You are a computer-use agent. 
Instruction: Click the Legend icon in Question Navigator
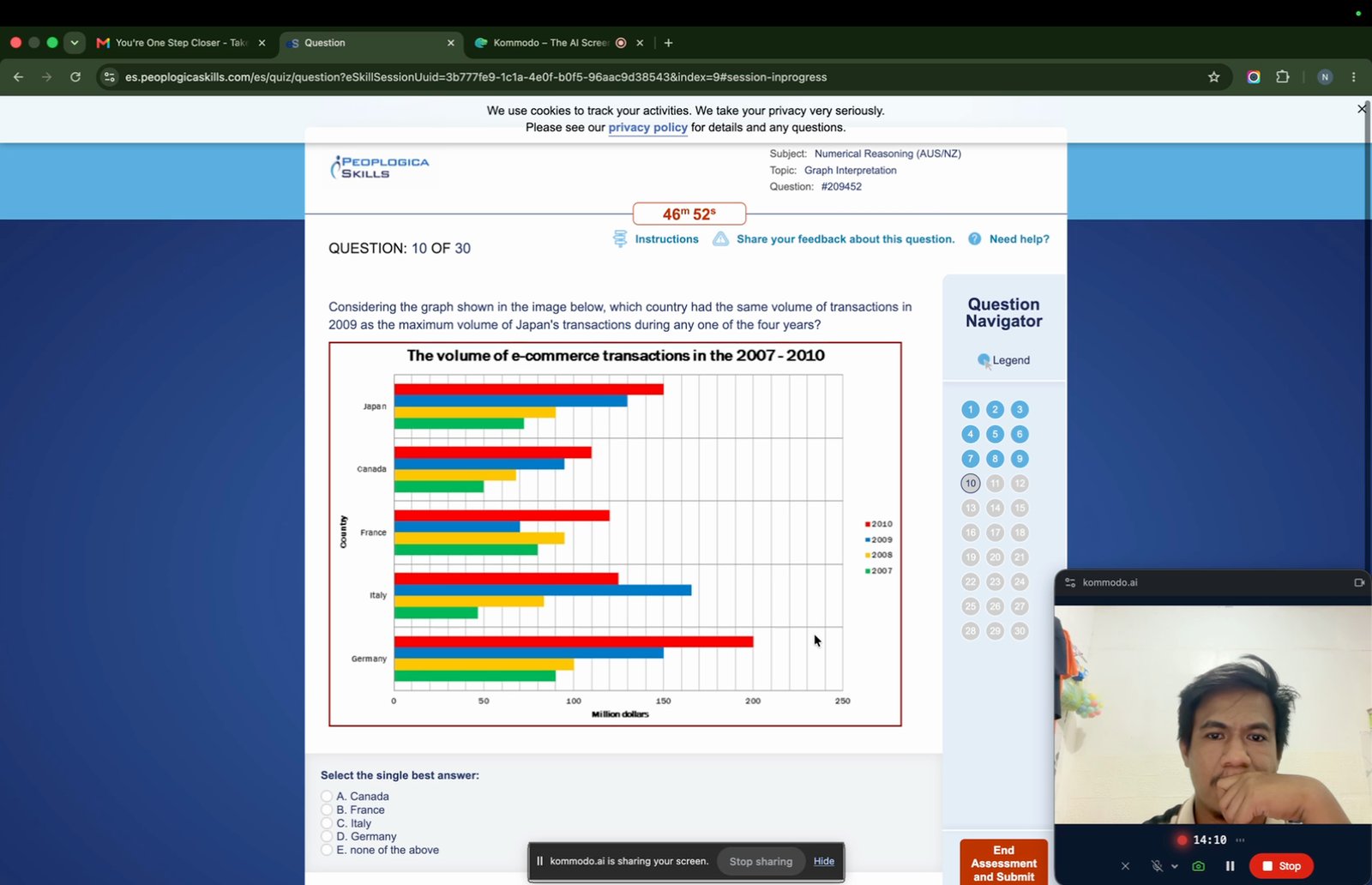pyautogui.click(x=984, y=360)
